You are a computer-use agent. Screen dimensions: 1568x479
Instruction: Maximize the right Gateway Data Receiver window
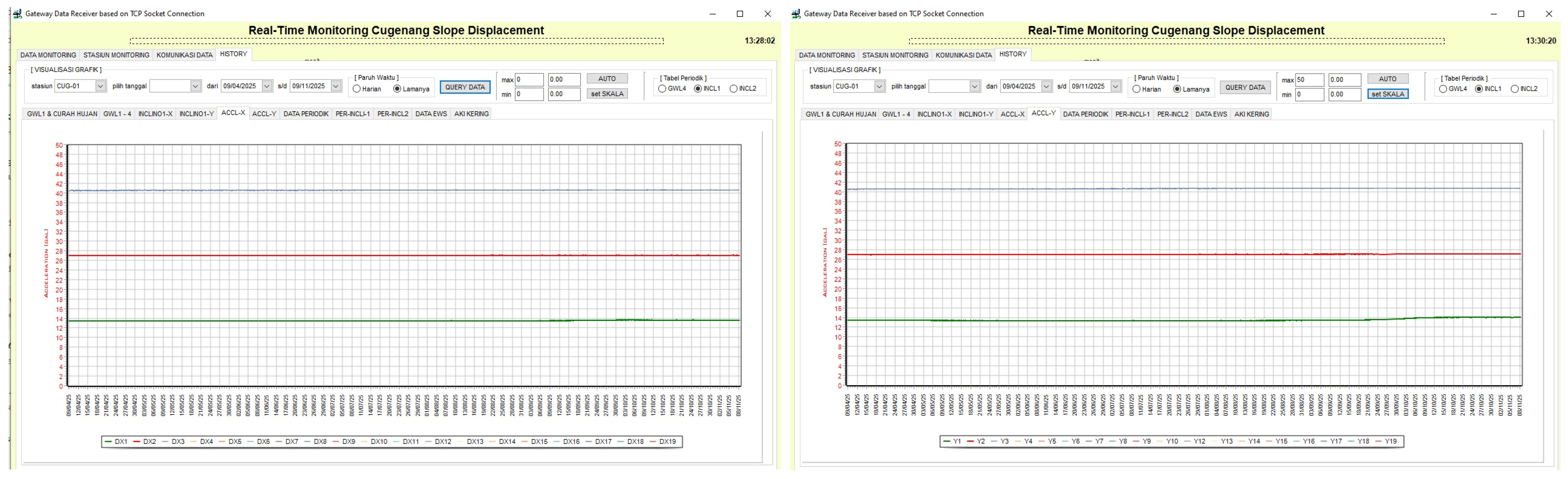[x=1521, y=14]
